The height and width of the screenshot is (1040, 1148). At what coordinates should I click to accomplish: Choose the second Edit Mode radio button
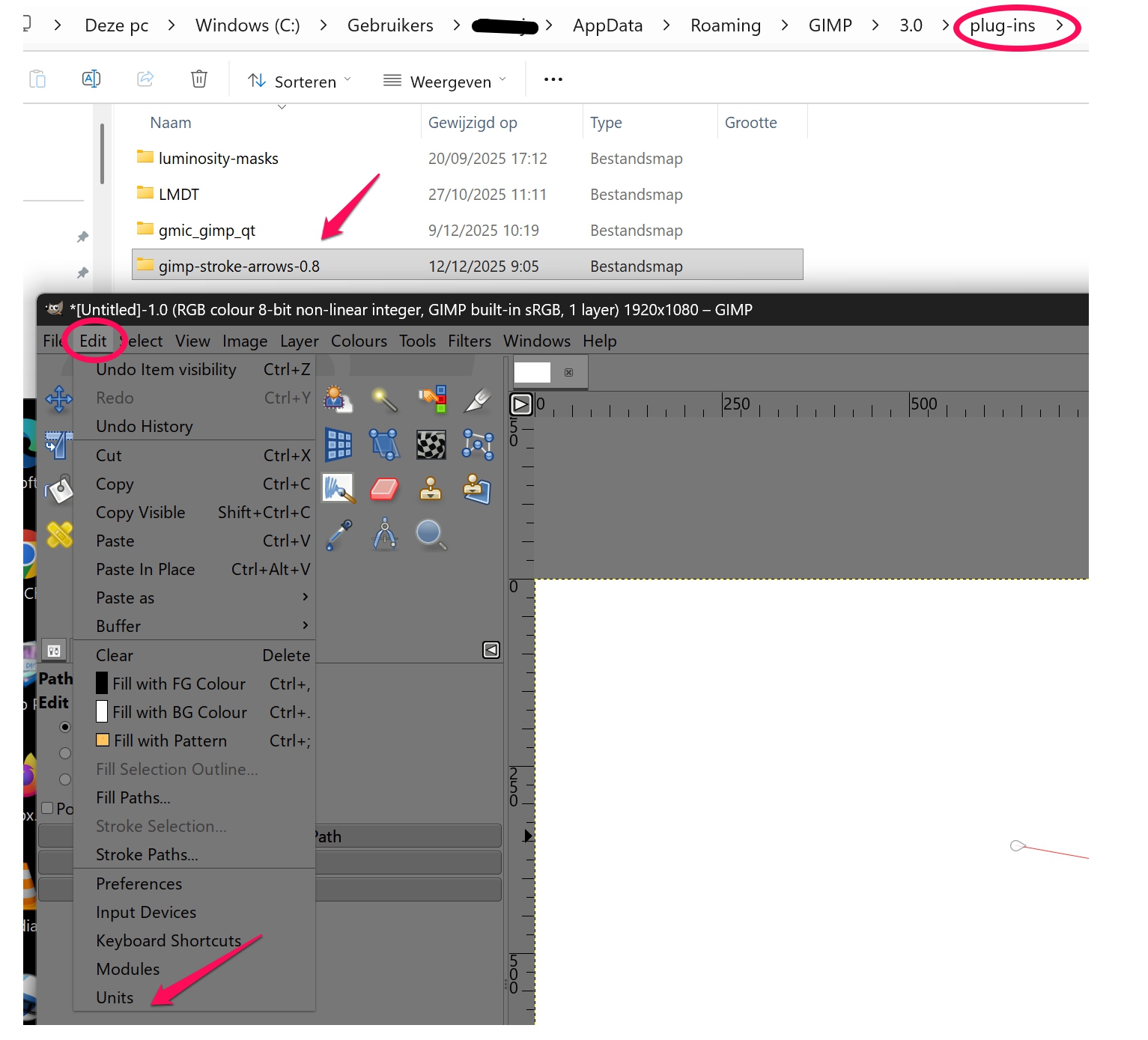pos(65,753)
